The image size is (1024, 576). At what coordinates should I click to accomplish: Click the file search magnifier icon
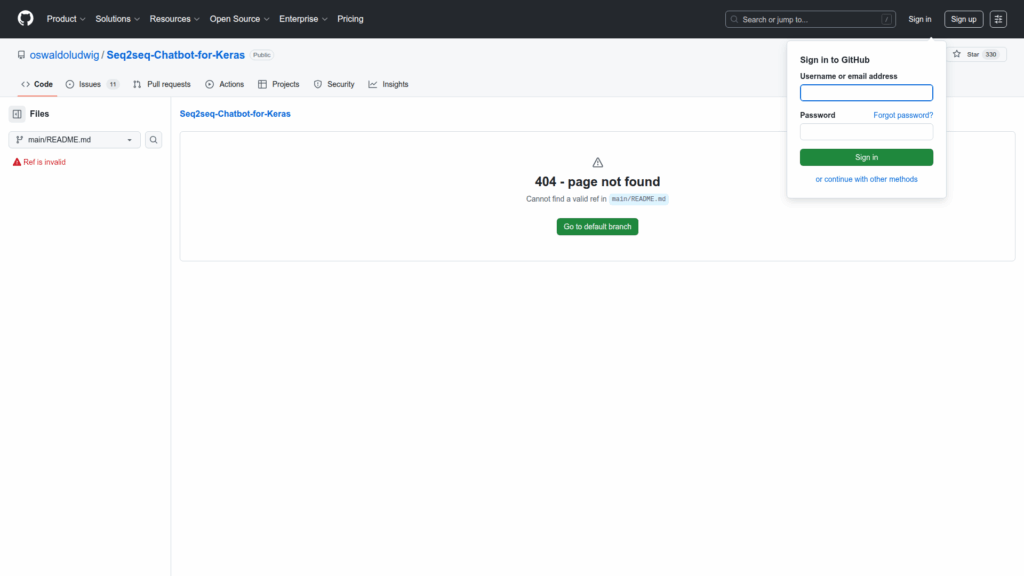154,140
